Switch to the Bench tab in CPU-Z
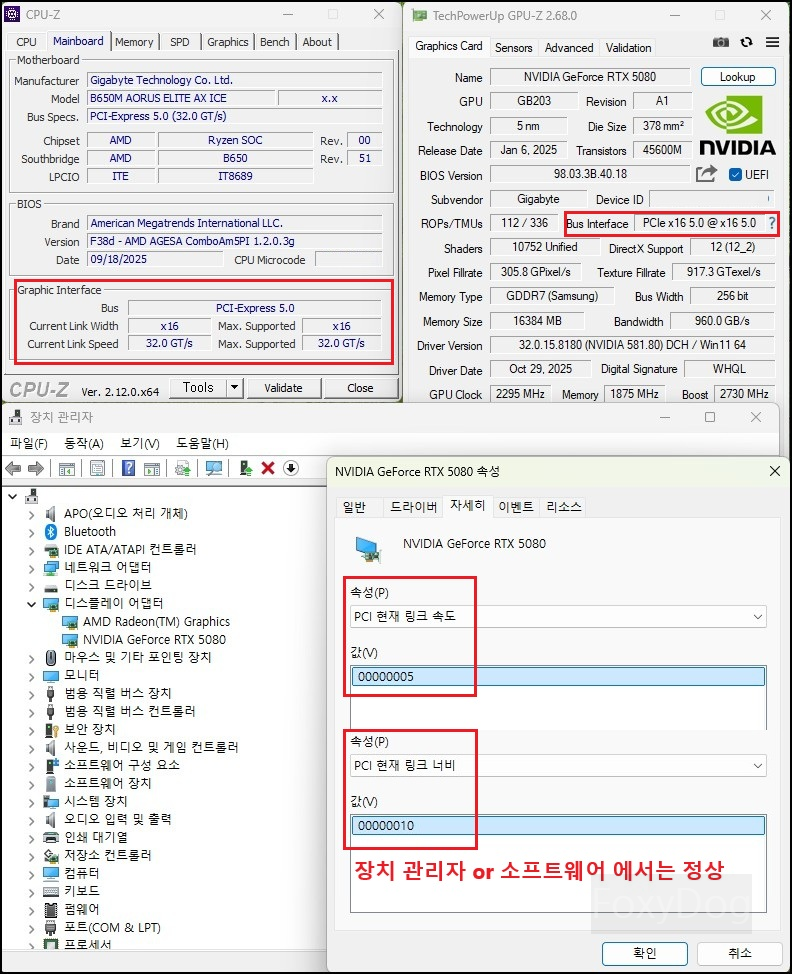Viewport: 792px width, 974px height. coord(275,42)
